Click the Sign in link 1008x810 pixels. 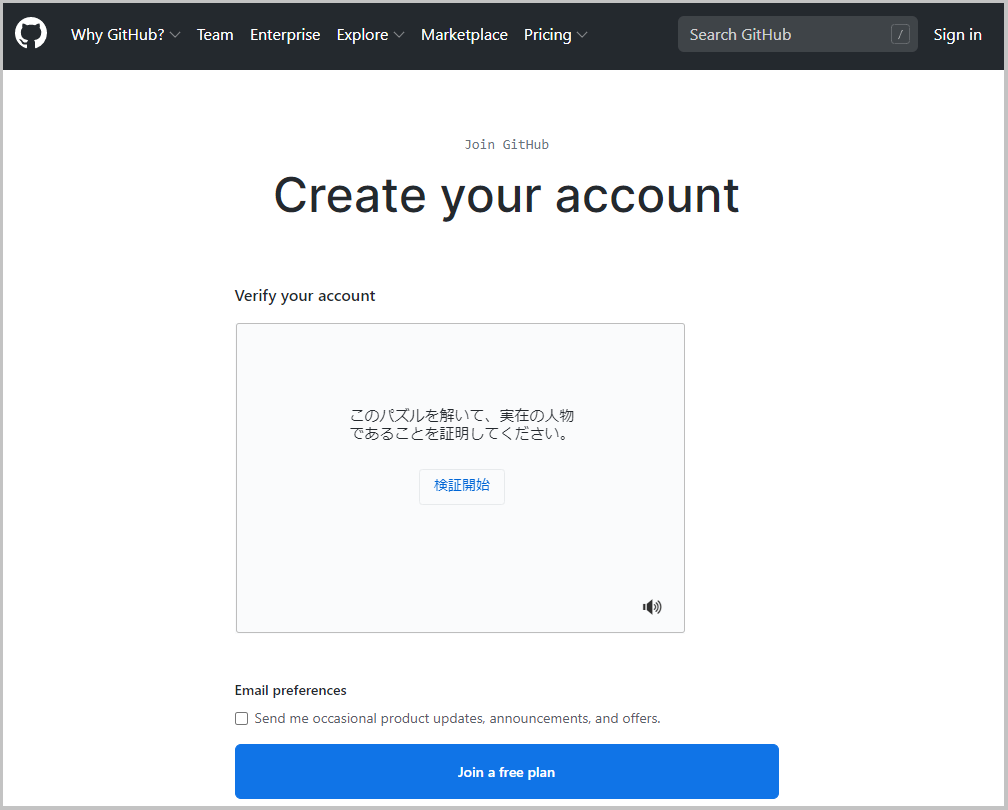point(957,34)
